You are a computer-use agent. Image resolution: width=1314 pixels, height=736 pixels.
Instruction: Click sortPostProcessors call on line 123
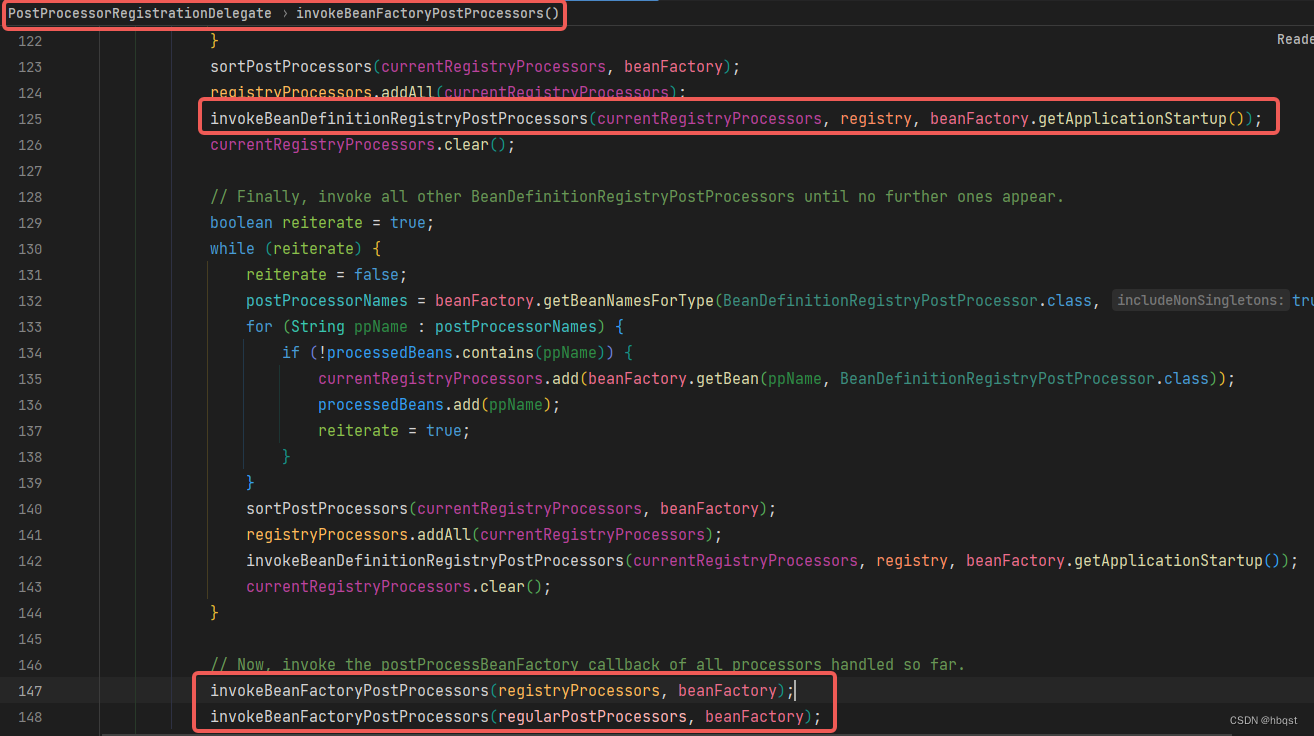point(291,67)
